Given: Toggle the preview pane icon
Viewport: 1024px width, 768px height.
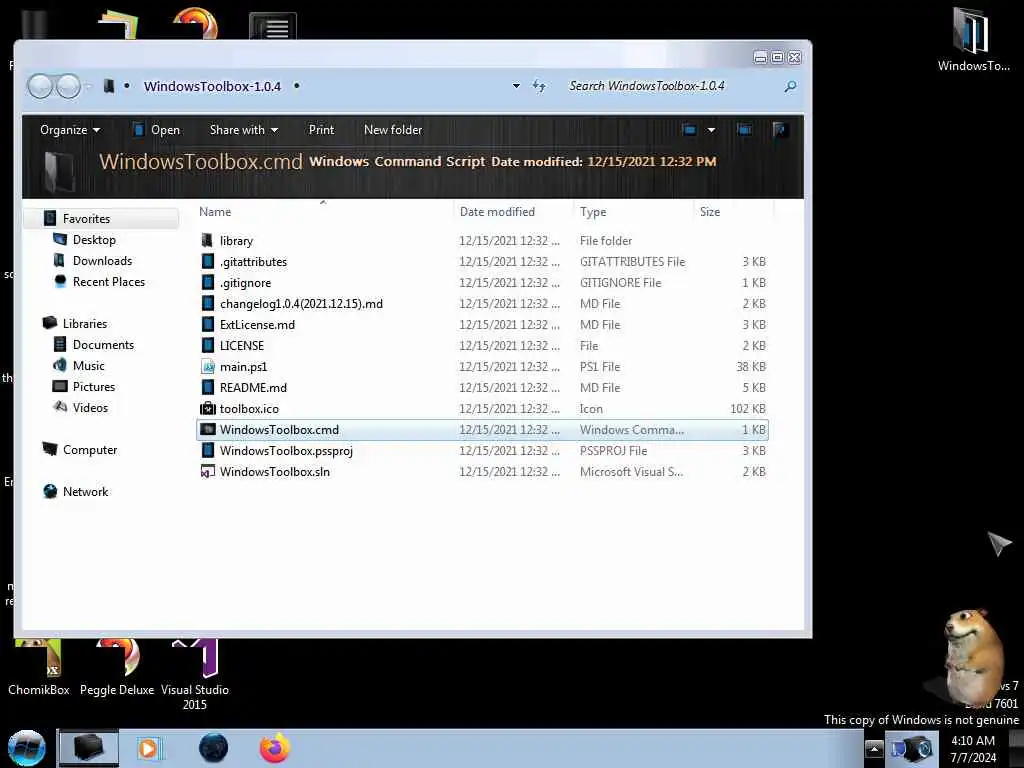Looking at the screenshot, I should [x=744, y=130].
